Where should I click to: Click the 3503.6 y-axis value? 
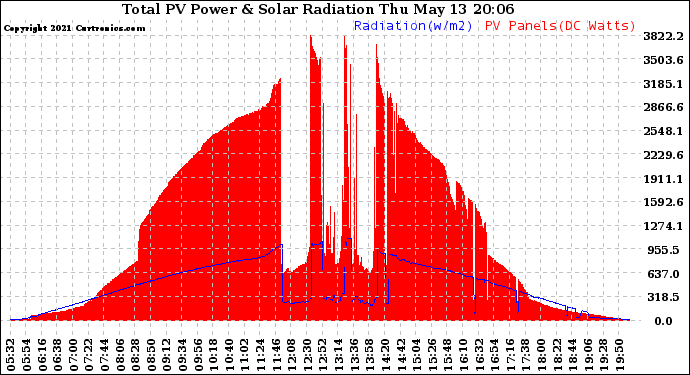pos(663,60)
